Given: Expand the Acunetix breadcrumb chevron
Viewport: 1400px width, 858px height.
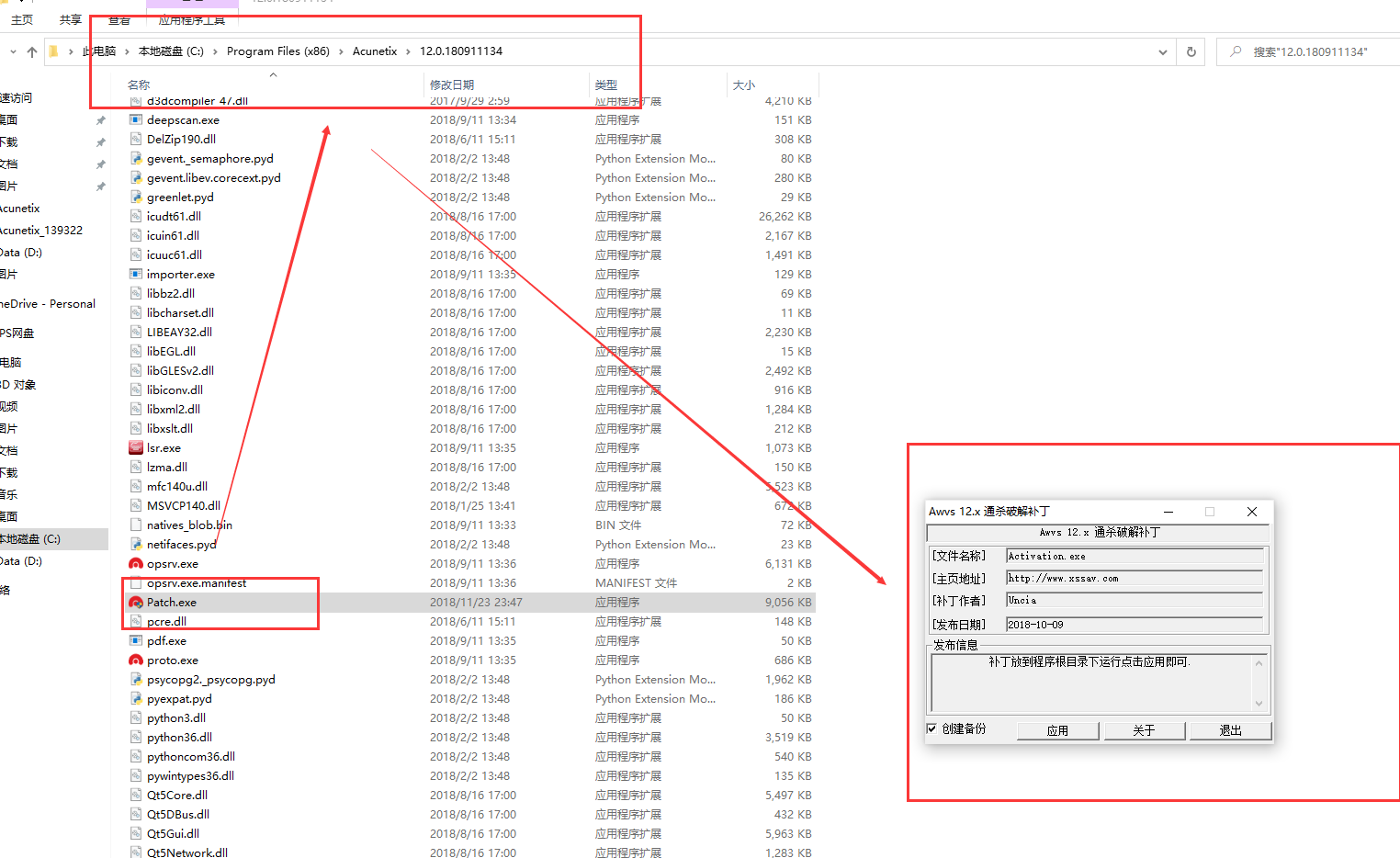Looking at the screenshot, I should click(x=409, y=51).
